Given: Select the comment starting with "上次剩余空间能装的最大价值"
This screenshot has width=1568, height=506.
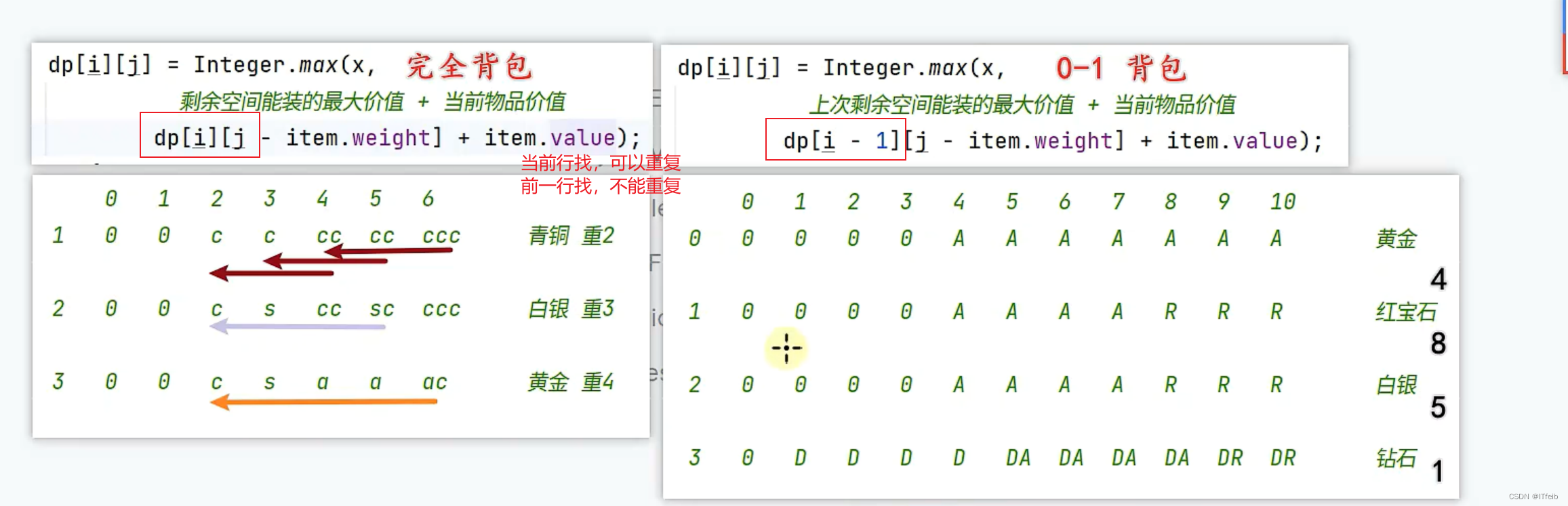Looking at the screenshot, I should [x=1022, y=105].
